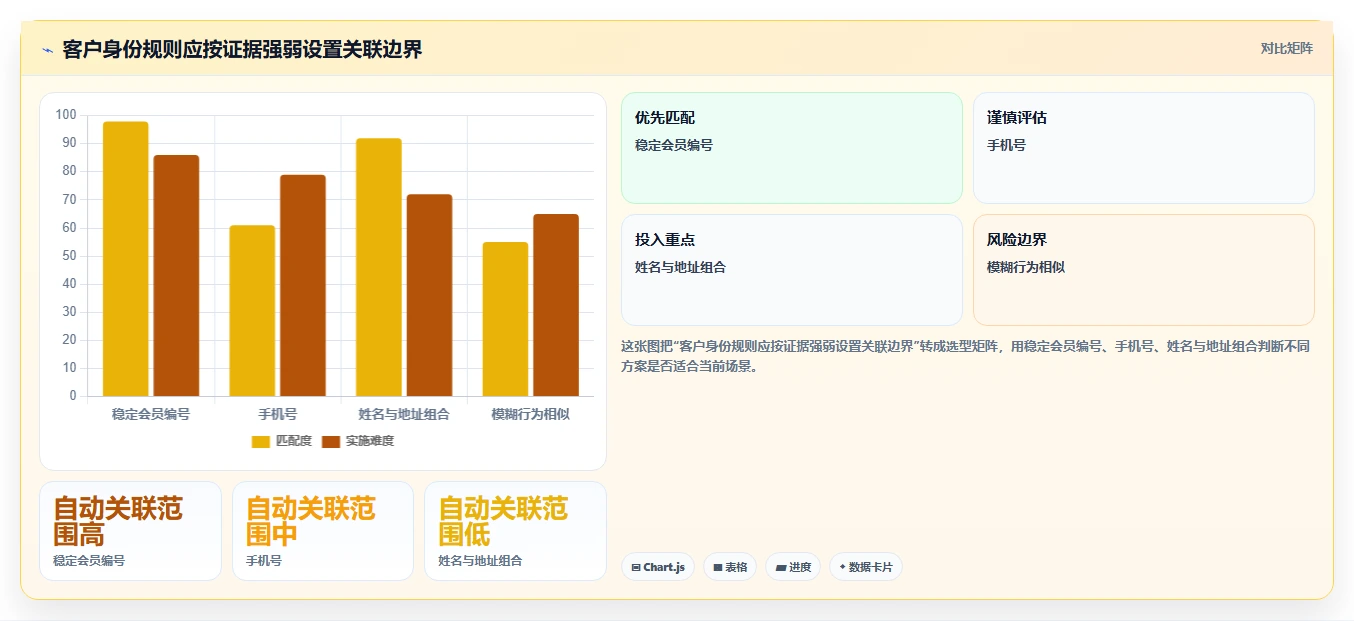
Task: Select the Chart.js tag chip
Action: click(658, 567)
